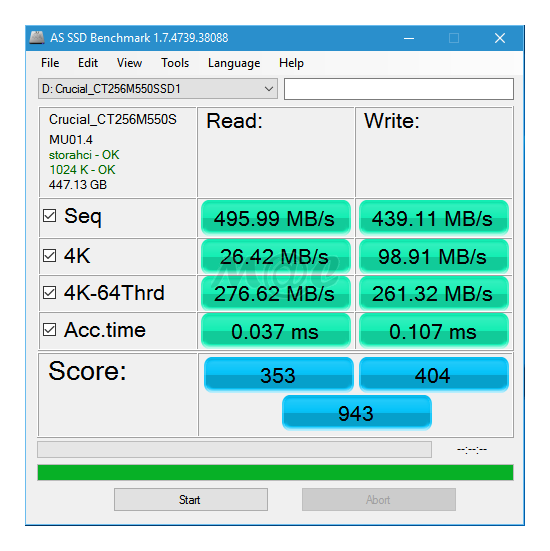The image size is (550, 551).
Task: Click the AS SSD Benchmark title bar icon
Action: click(37, 38)
